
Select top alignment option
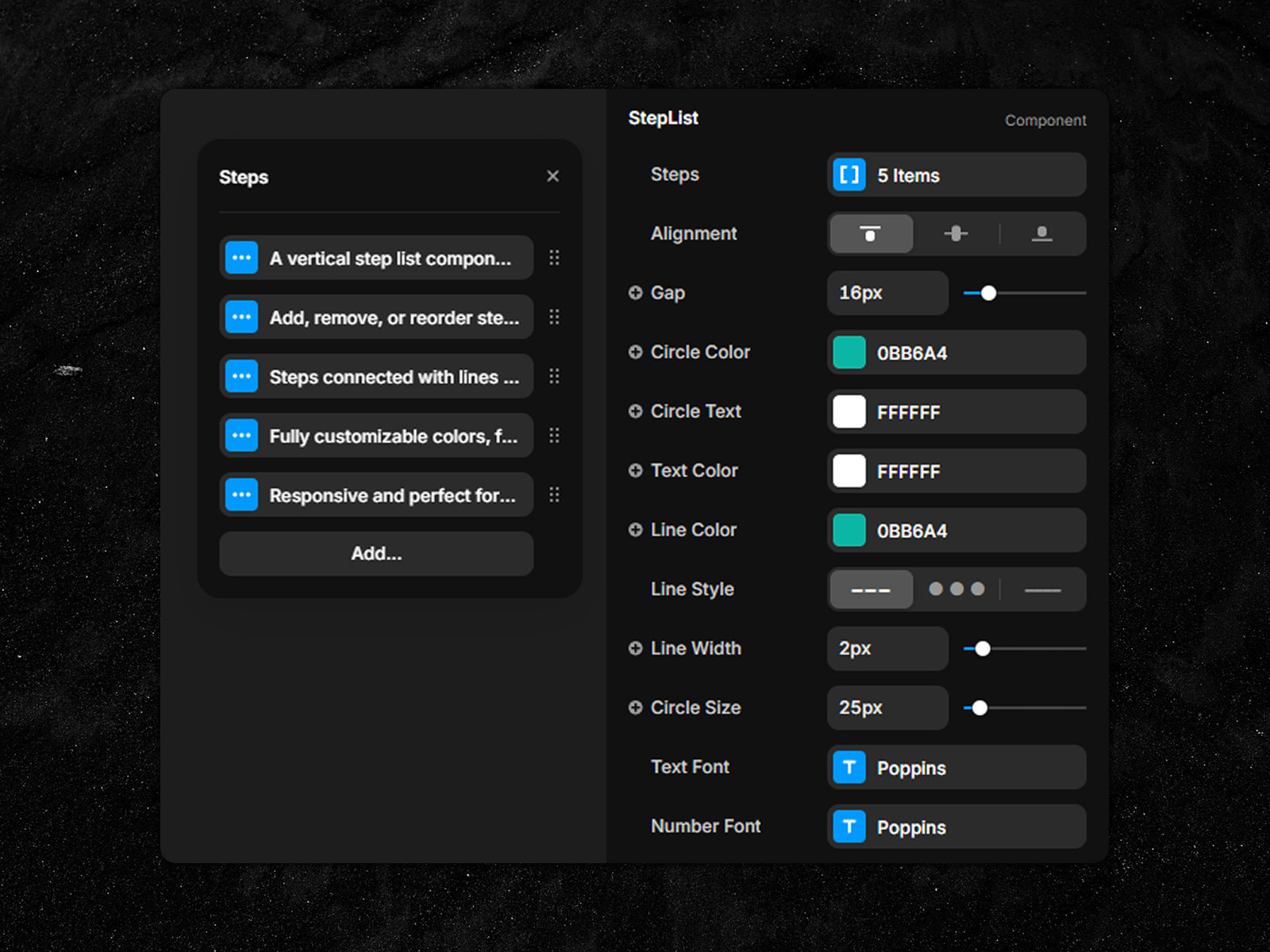point(871,234)
